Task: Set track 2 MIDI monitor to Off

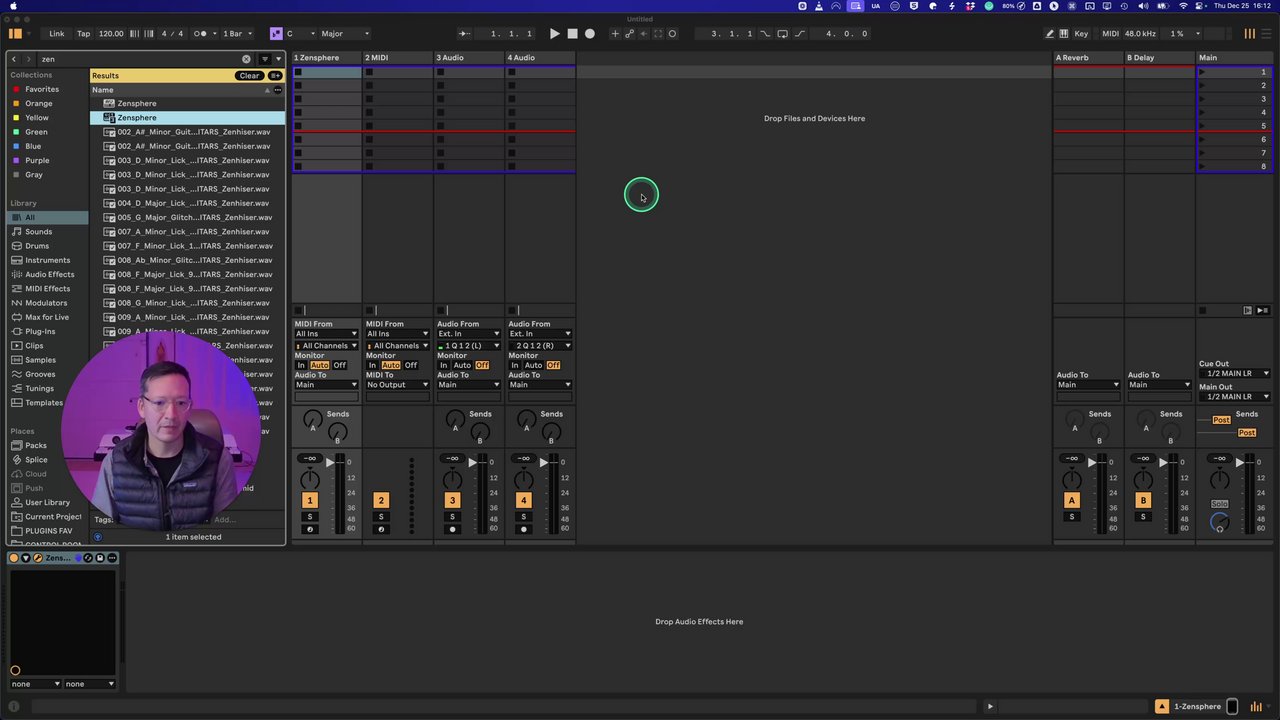Action: pos(411,366)
